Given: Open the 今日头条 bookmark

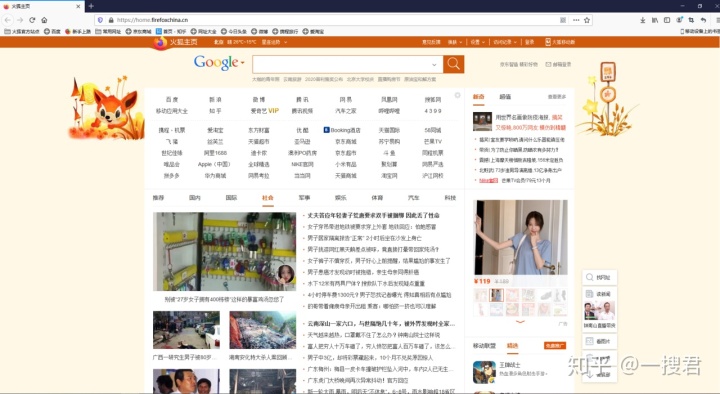Looking at the screenshot, I should pyautogui.click(x=234, y=32).
